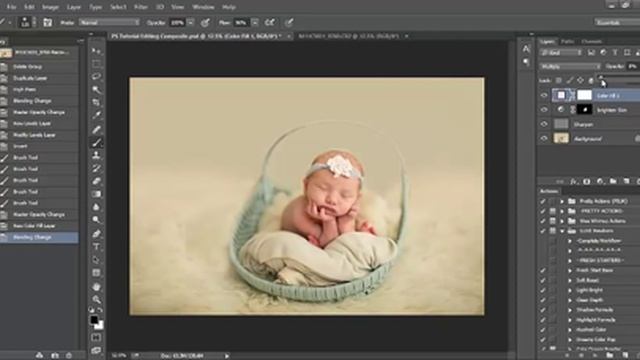640x360 pixels.
Task: Select the Quick Selection tool
Action: [96, 89]
